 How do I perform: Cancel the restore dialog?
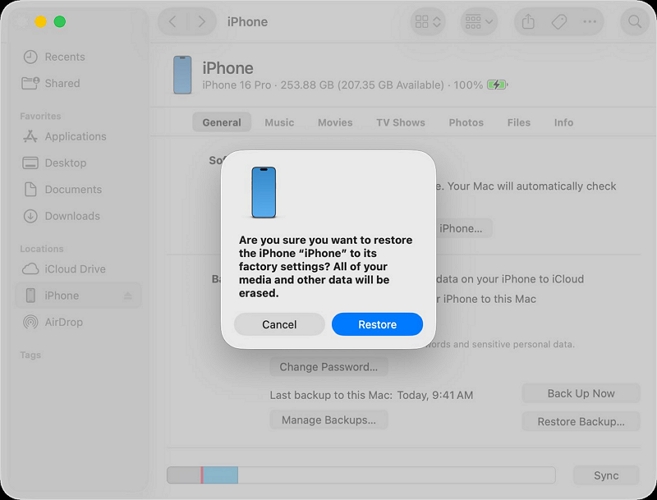point(279,324)
